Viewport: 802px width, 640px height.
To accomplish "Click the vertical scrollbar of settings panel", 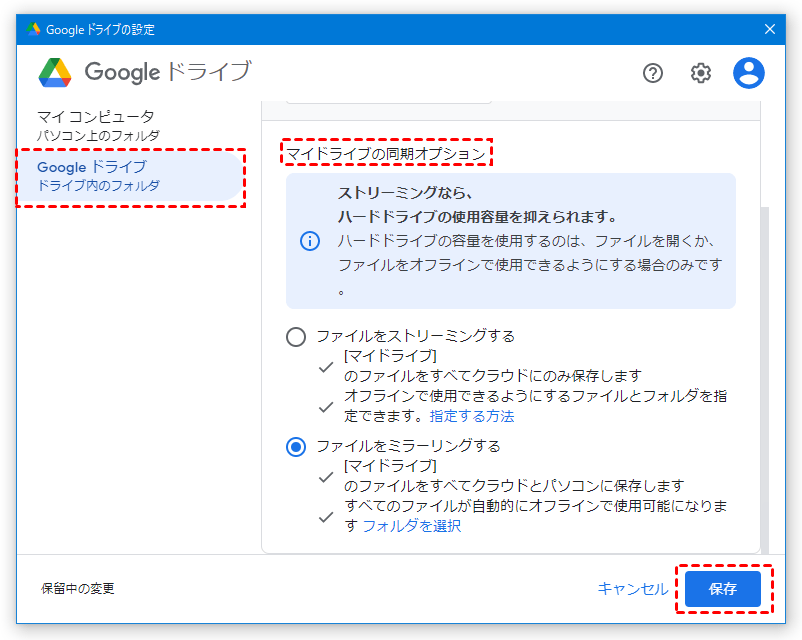I will (765, 379).
